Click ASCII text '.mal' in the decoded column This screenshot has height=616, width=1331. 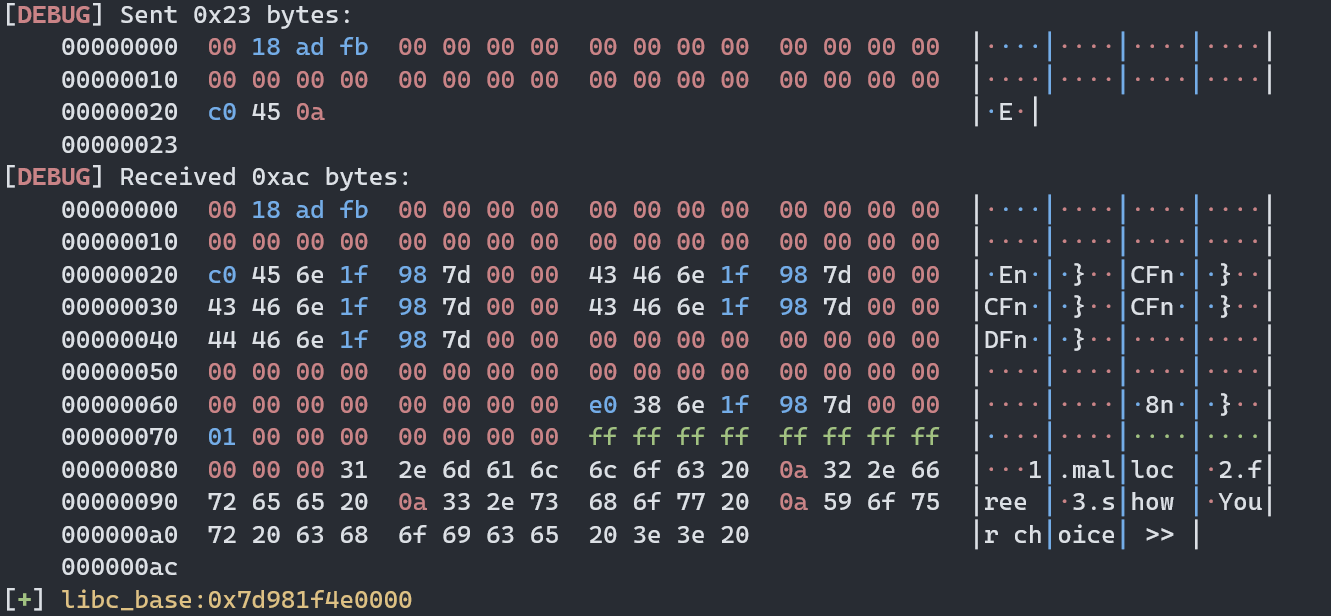click(1087, 470)
